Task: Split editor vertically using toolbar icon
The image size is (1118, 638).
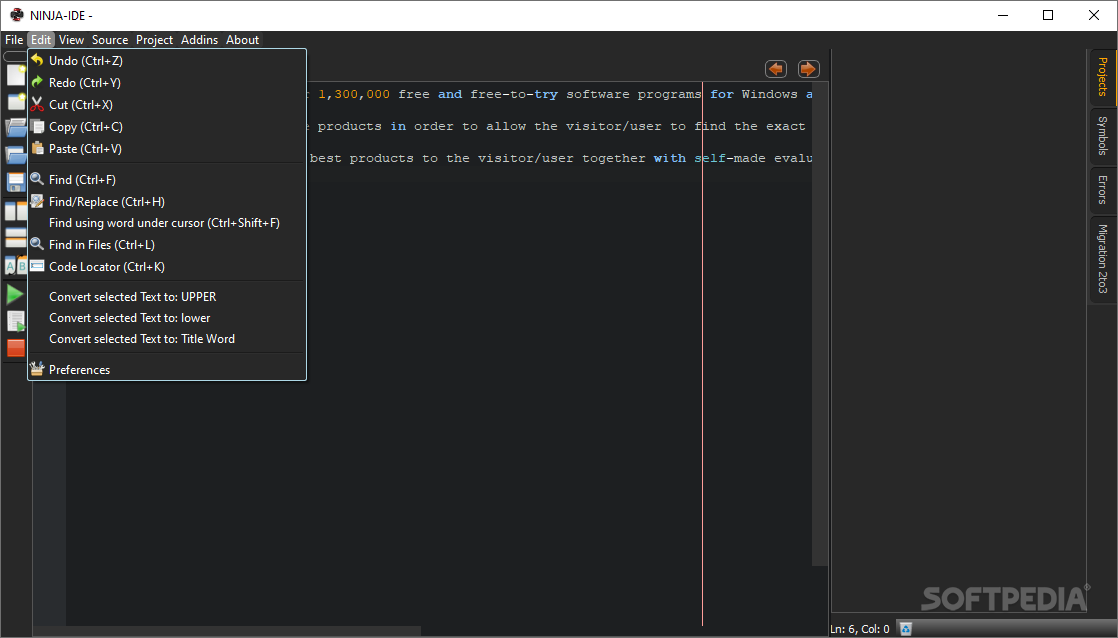Action: pos(16,211)
